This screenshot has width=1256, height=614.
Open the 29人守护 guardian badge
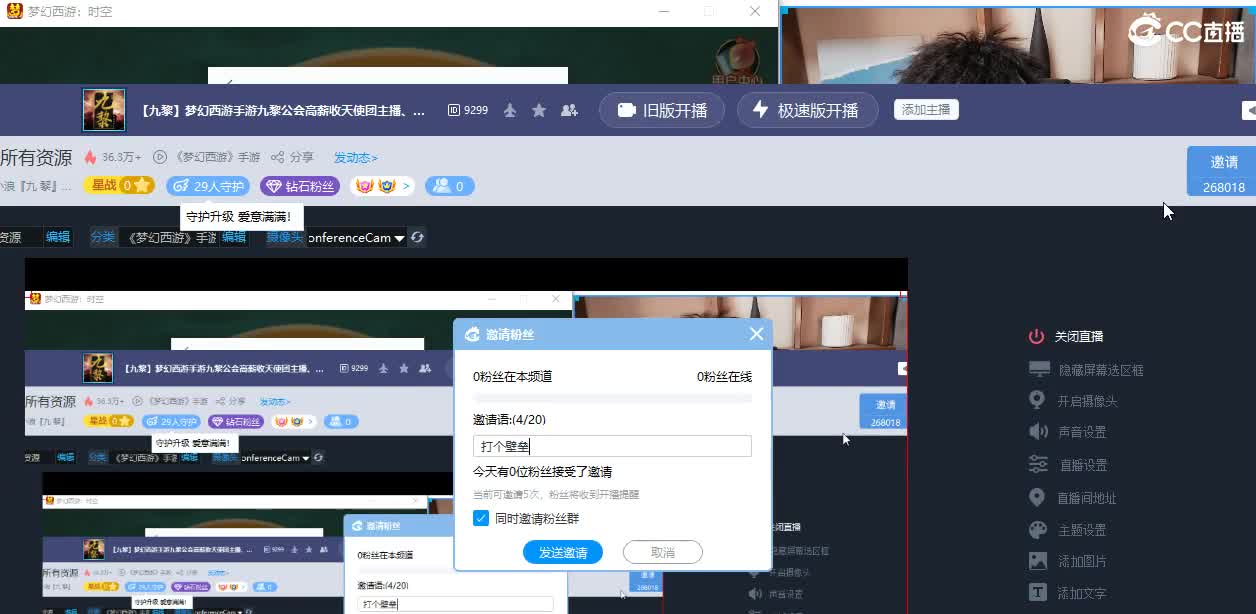point(207,186)
